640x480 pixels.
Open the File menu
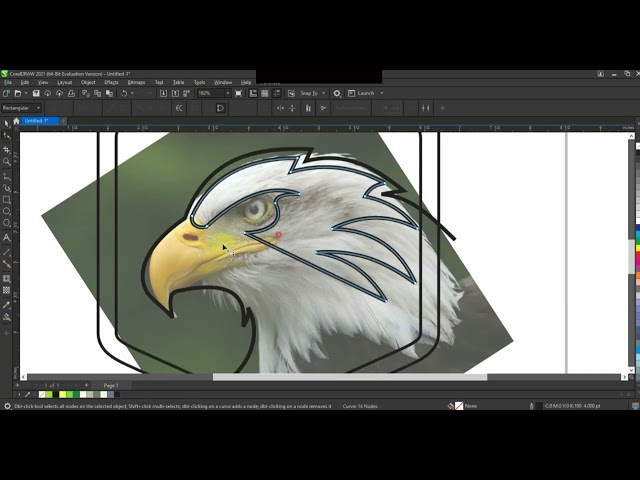(x=8, y=82)
